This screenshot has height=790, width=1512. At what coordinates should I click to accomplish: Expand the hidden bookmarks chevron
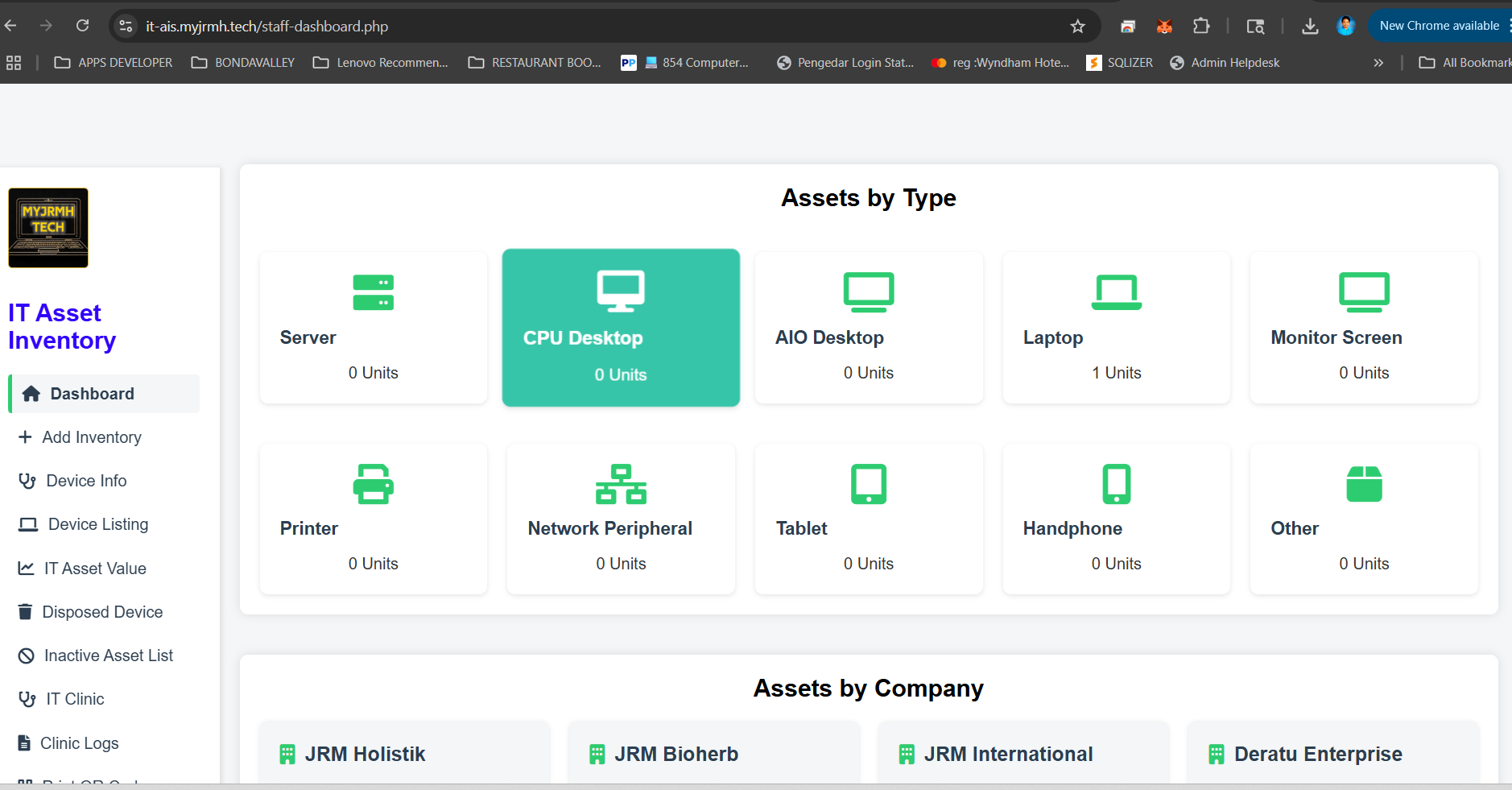(x=1378, y=62)
